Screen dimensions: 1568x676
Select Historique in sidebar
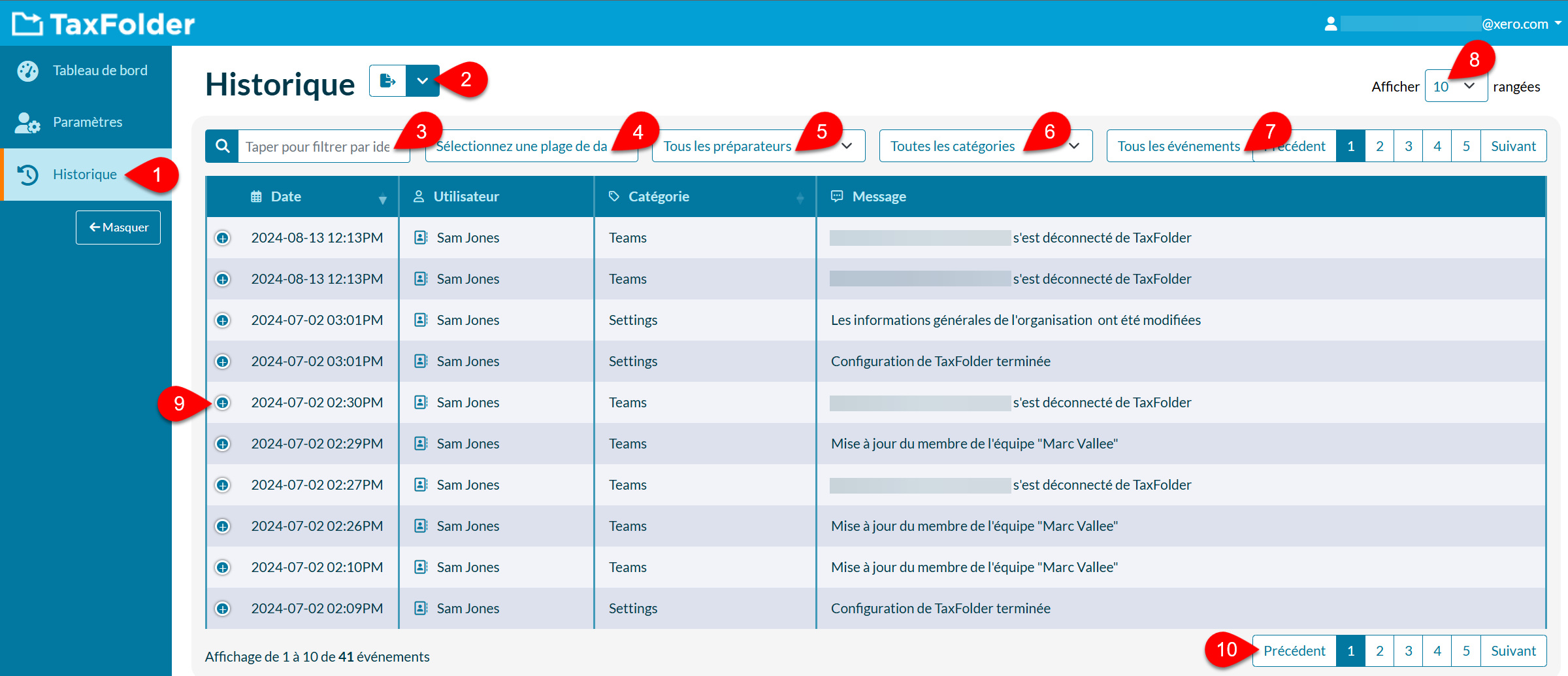pos(86,175)
